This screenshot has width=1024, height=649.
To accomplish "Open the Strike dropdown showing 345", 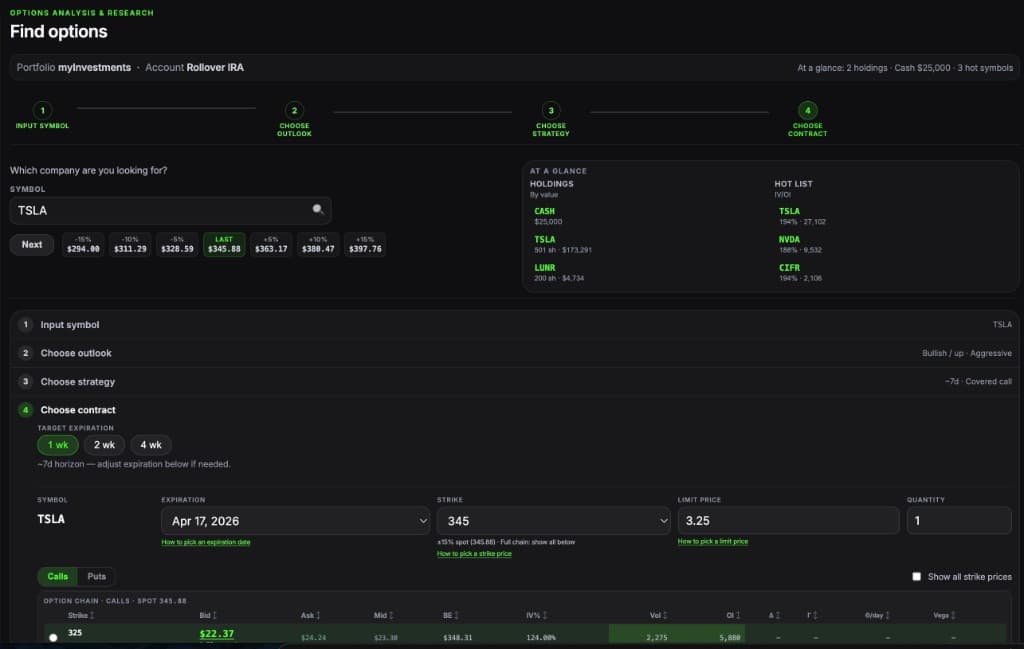I will point(554,520).
